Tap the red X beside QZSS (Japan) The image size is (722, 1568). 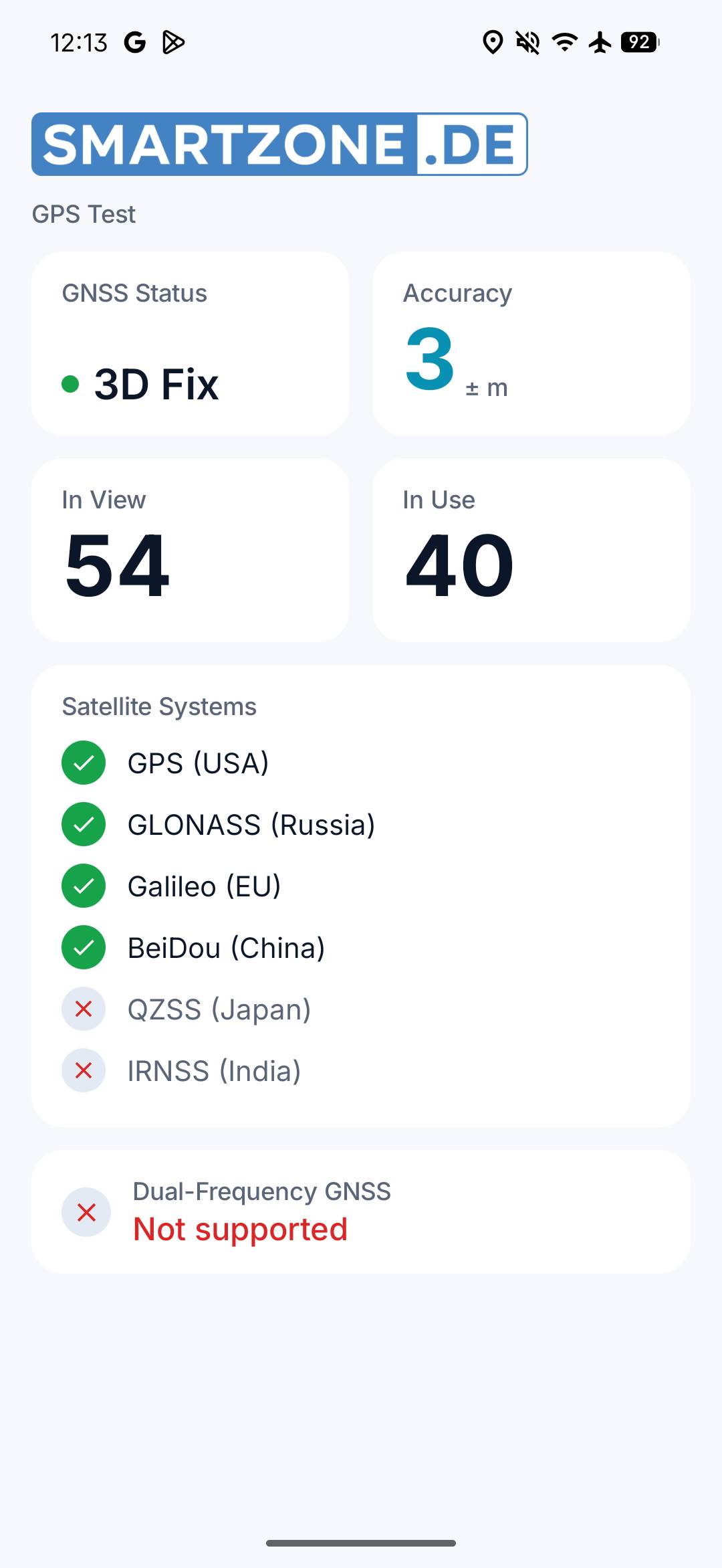84,1009
